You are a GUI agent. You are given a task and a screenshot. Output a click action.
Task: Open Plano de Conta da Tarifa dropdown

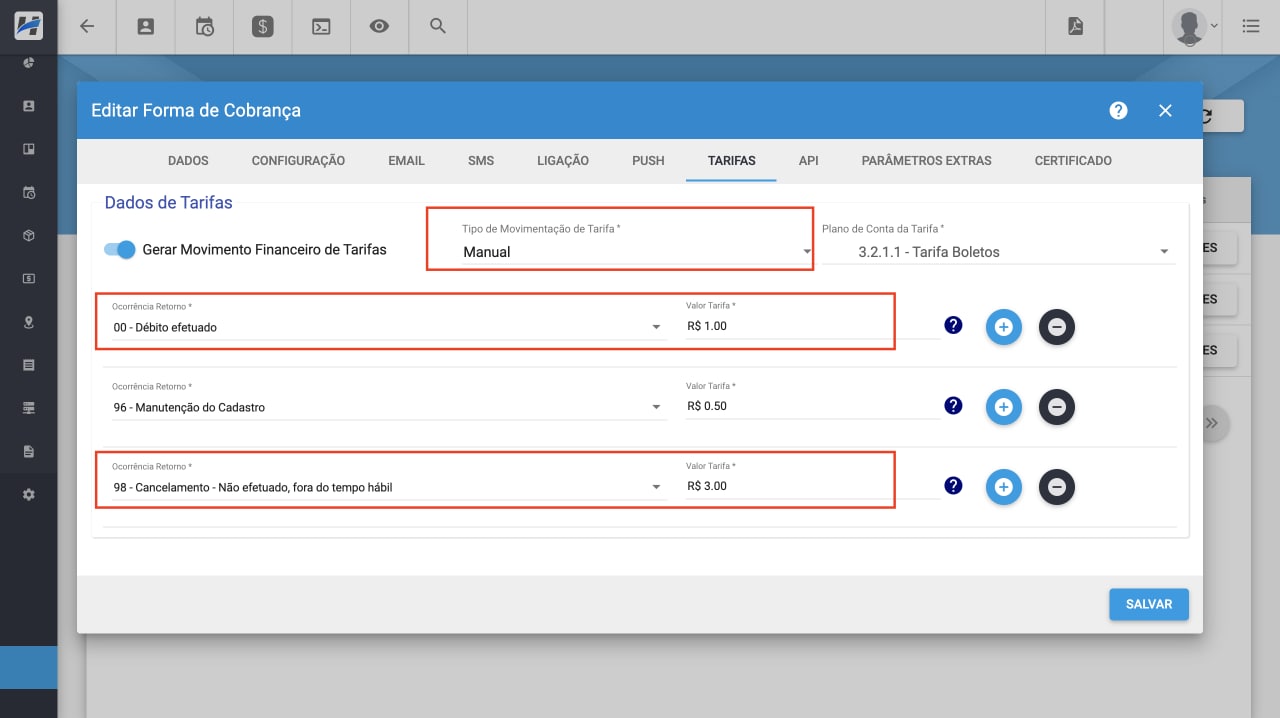[998, 252]
